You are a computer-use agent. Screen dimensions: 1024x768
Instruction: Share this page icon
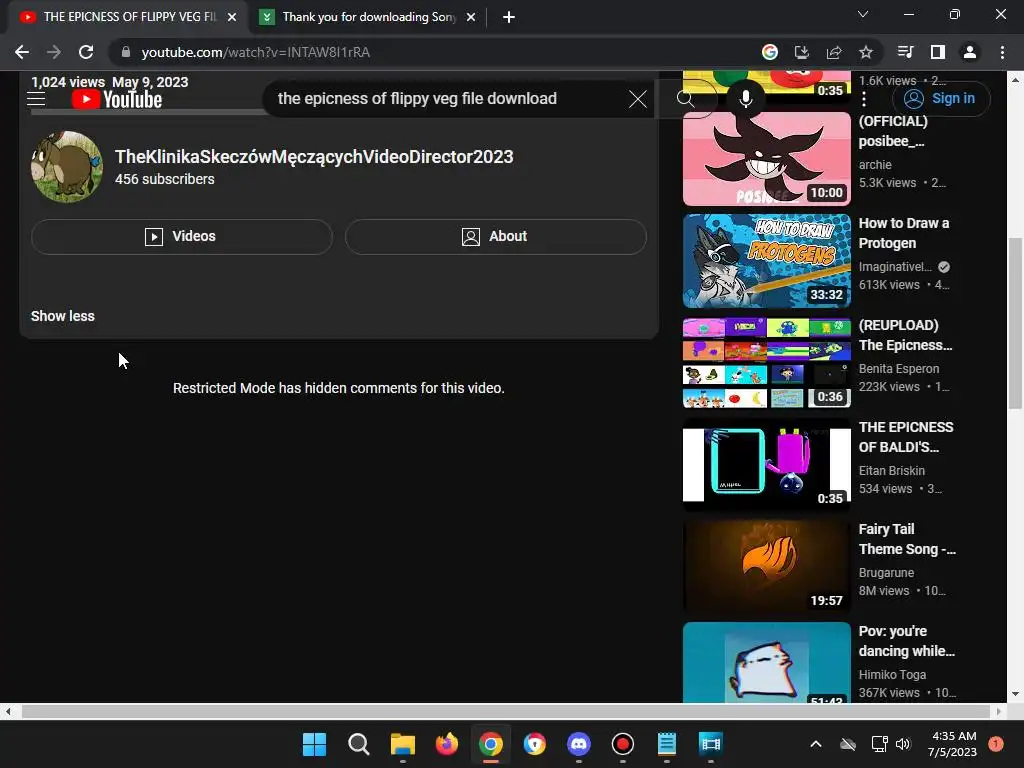pos(833,52)
